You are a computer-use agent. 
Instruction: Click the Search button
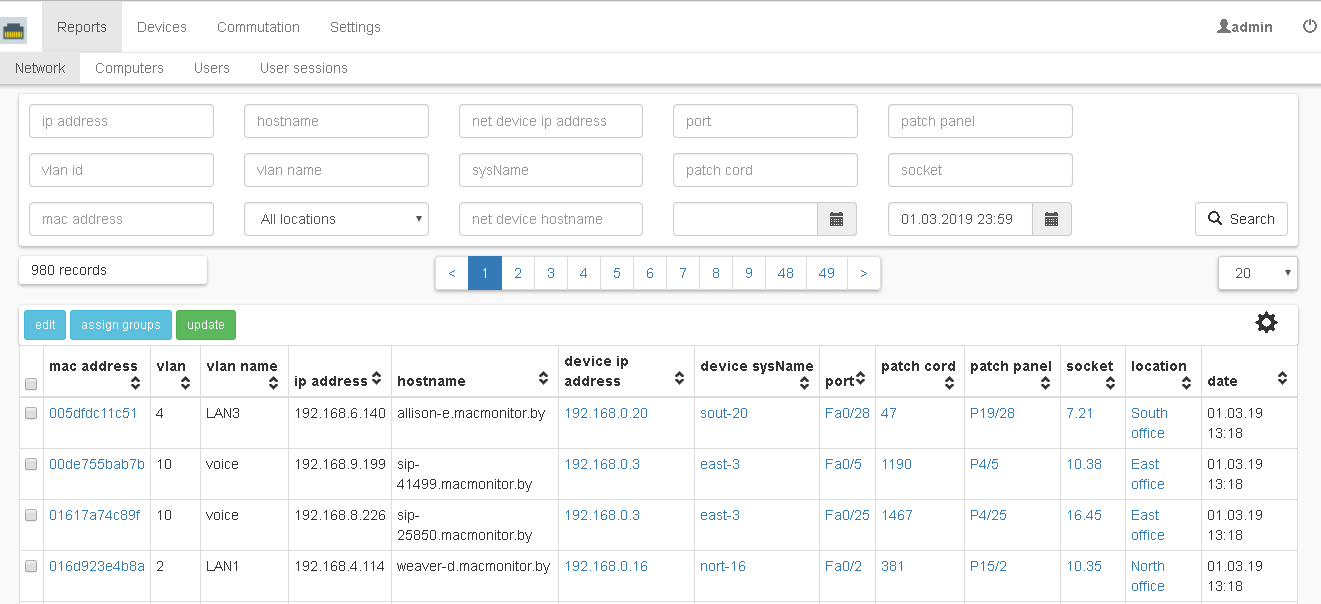coord(1240,219)
